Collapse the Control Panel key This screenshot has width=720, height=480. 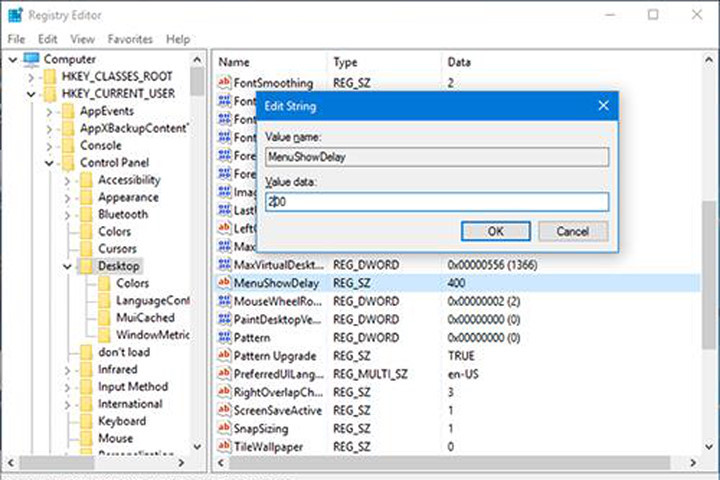[x=49, y=163]
